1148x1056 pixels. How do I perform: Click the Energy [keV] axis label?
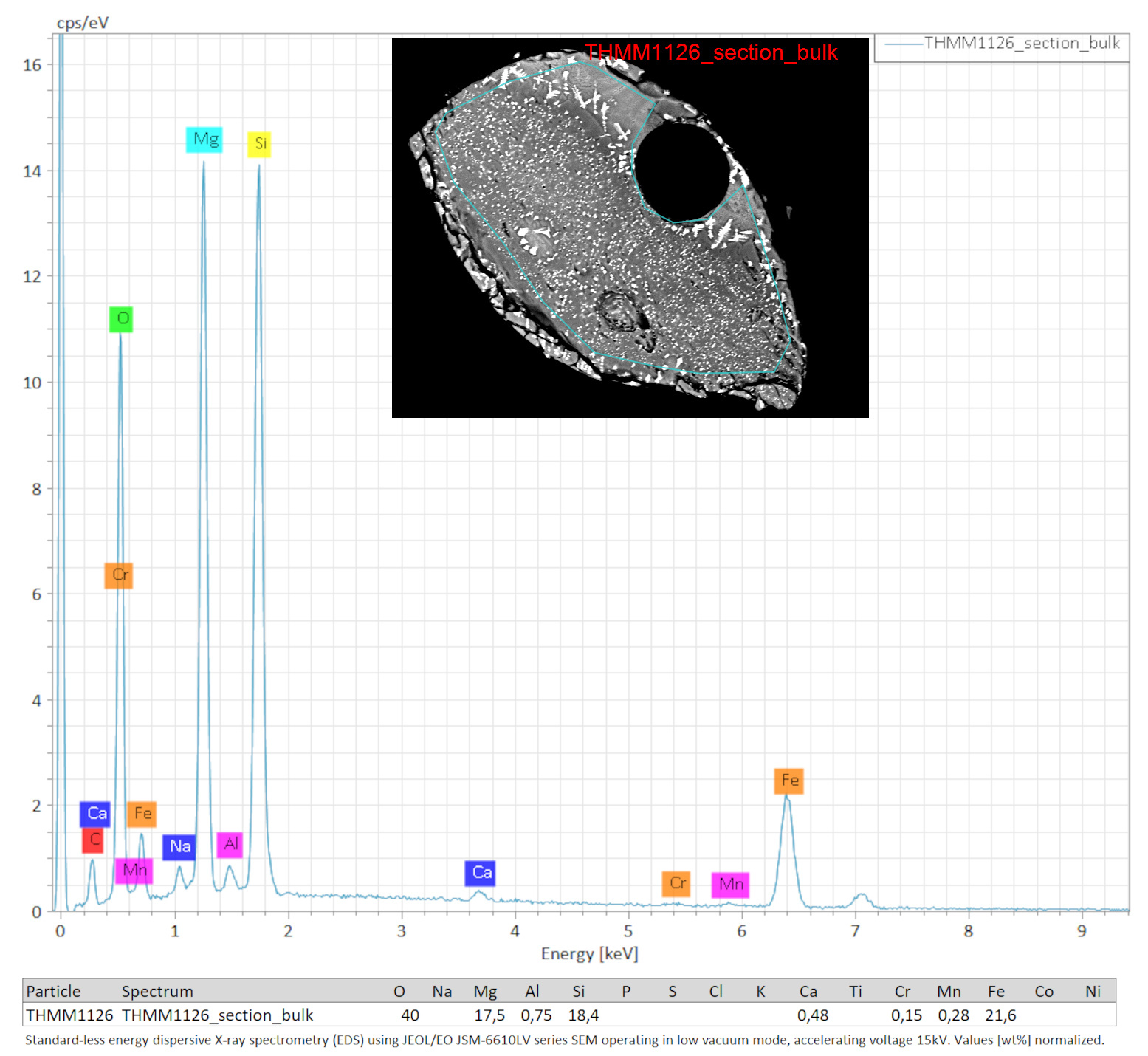(x=589, y=953)
